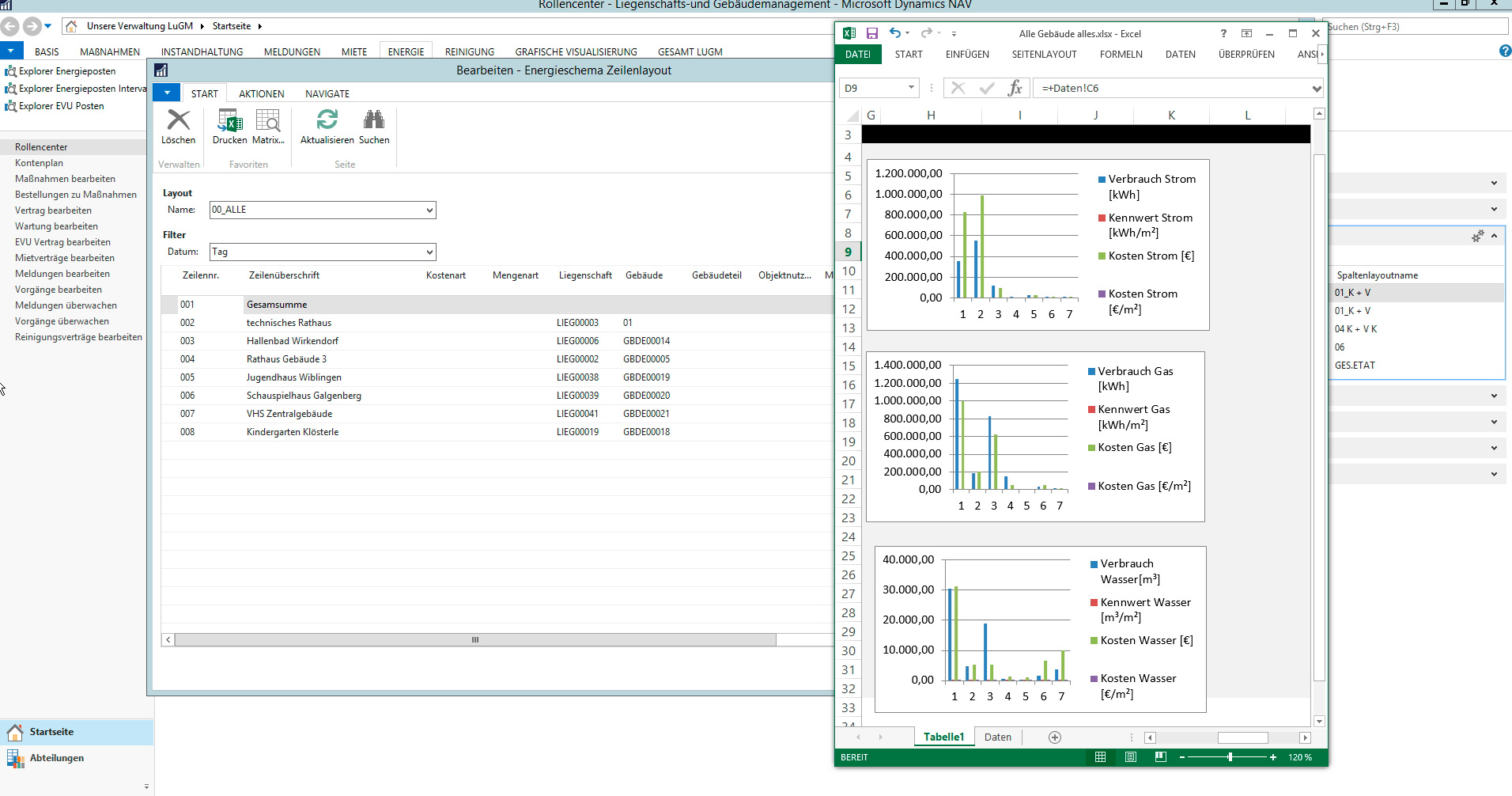Click the Suchen binoculars icon

(x=373, y=120)
